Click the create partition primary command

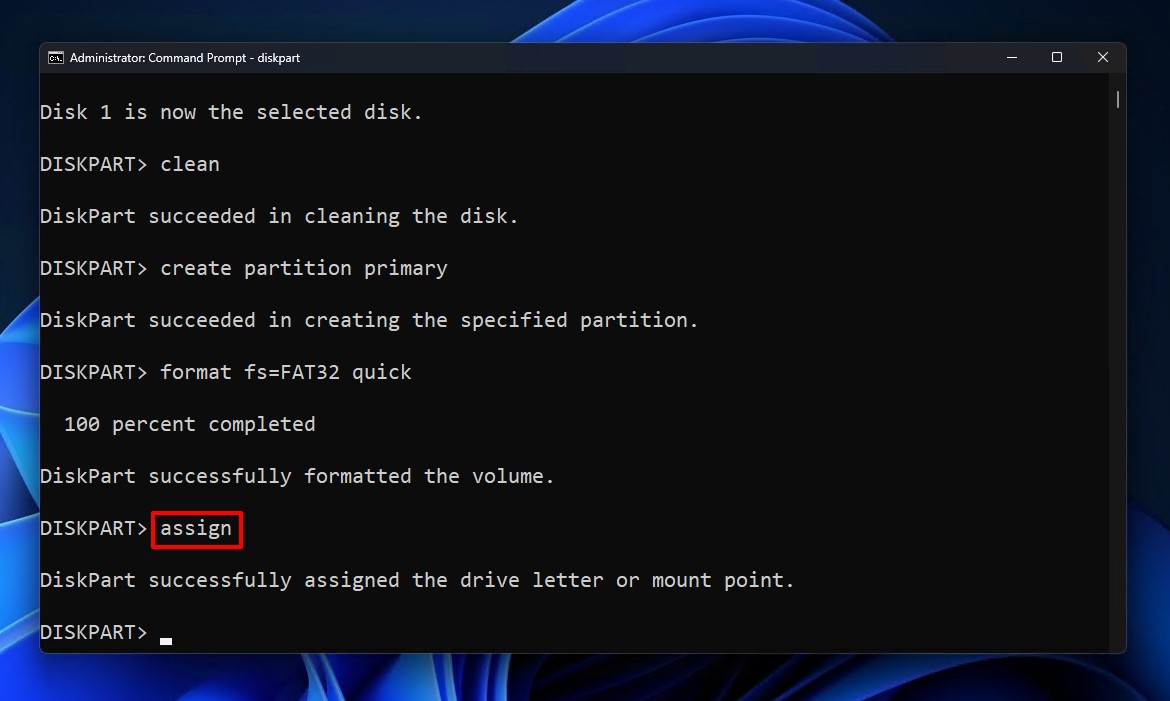304,267
